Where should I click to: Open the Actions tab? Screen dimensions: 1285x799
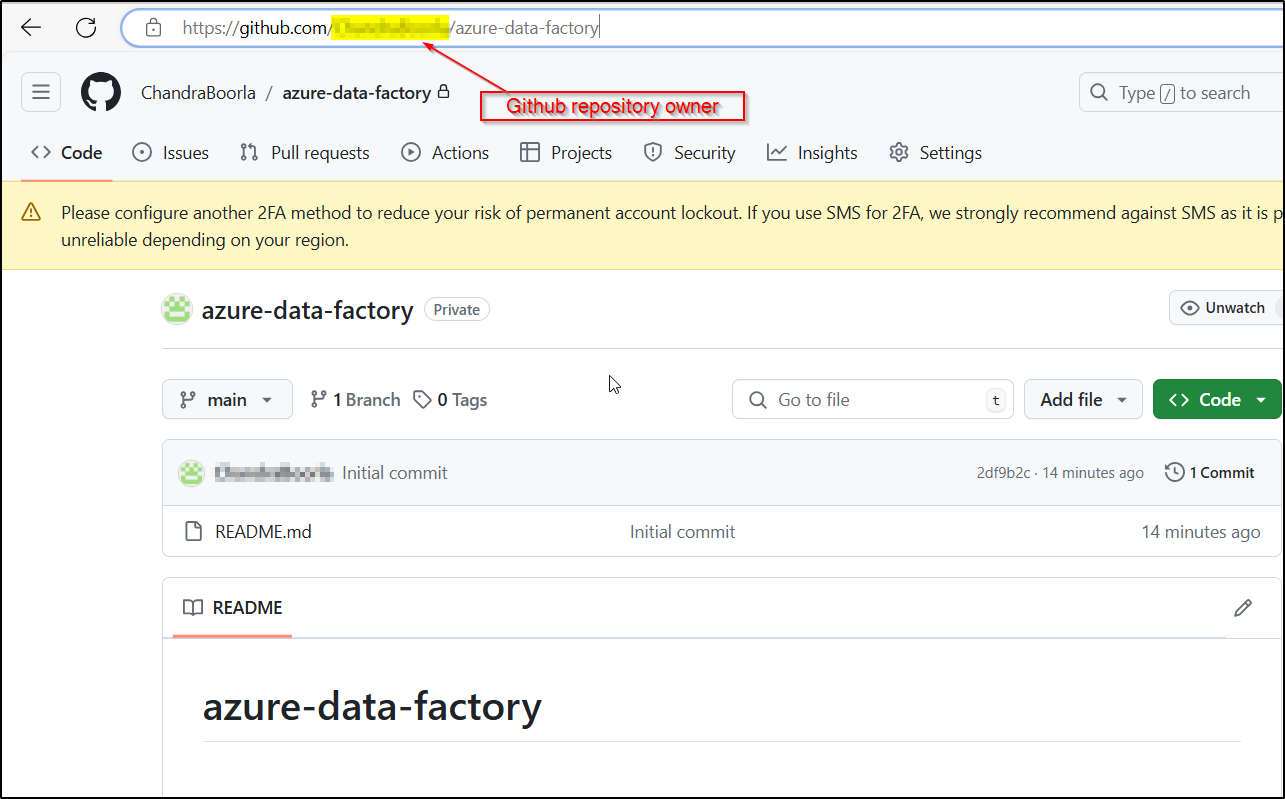pyautogui.click(x=445, y=153)
